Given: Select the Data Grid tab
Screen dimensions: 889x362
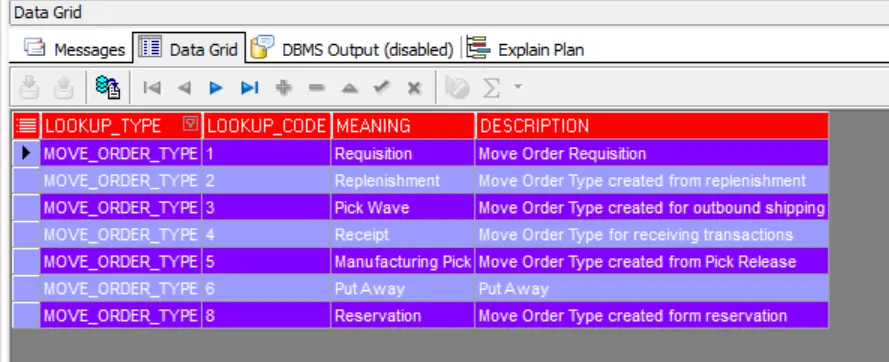Looking at the screenshot, I should [x=189, y=48].
